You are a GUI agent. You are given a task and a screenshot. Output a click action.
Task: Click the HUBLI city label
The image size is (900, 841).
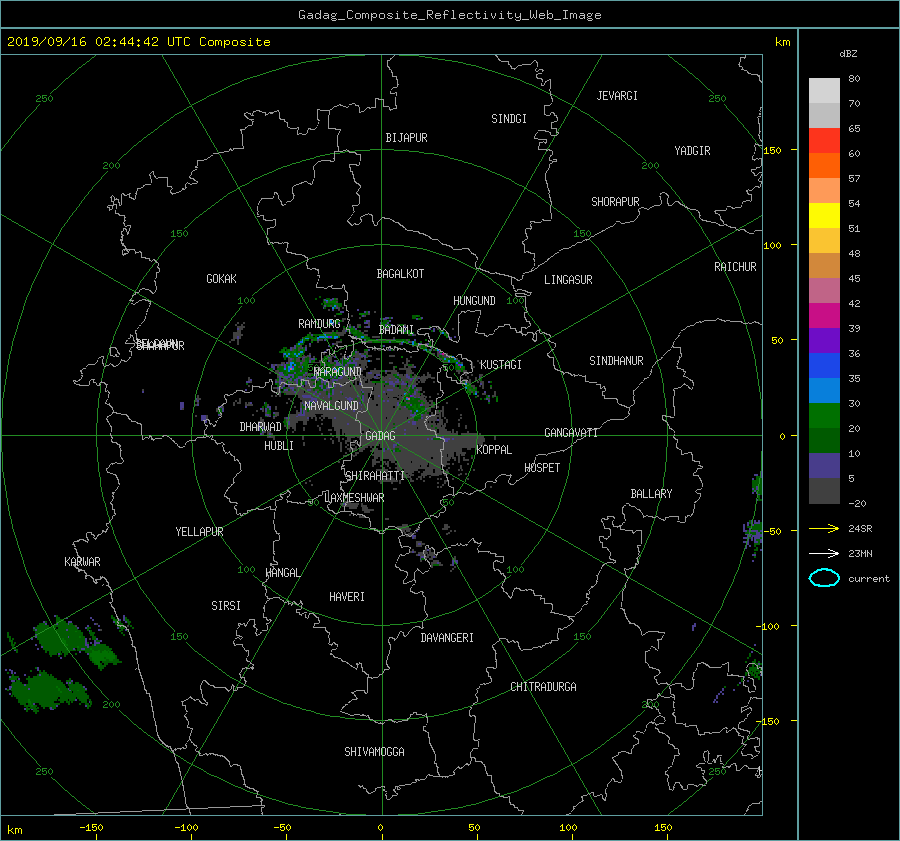278,446
